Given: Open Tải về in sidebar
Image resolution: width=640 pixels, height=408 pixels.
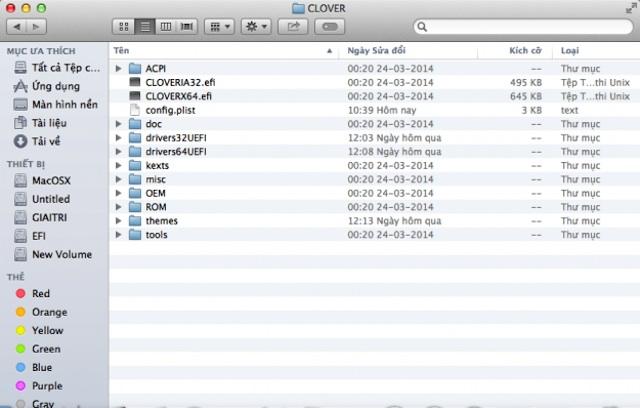Looking at the screenshot, I should click(38, 141).
